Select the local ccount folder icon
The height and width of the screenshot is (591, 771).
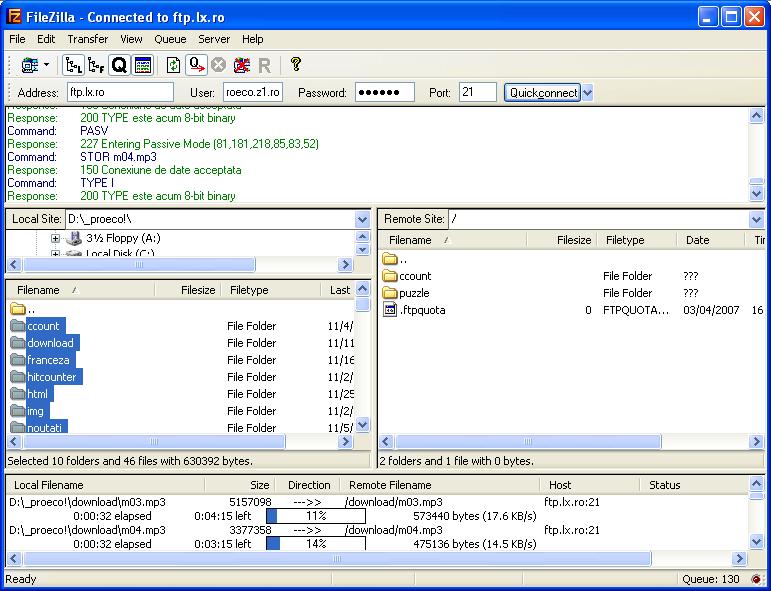(18, 325)
